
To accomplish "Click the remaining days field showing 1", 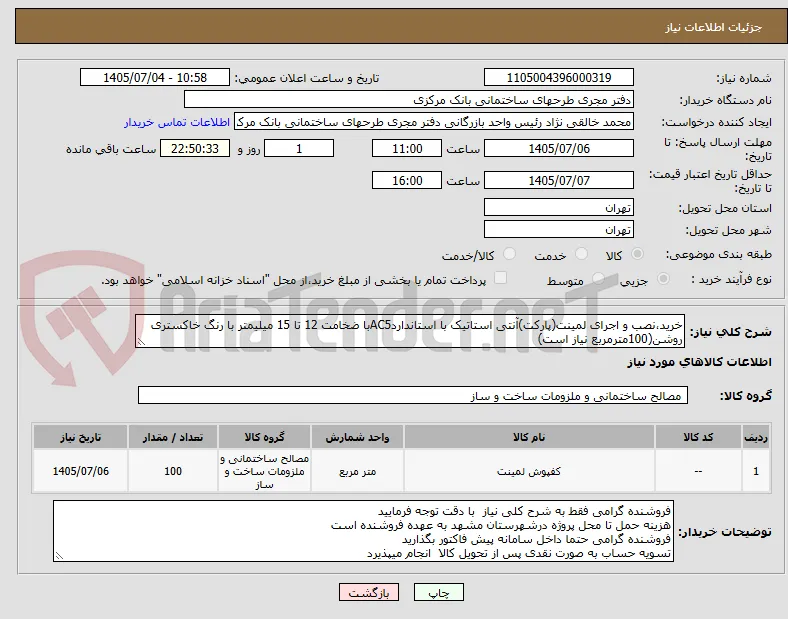I will 299,149.
